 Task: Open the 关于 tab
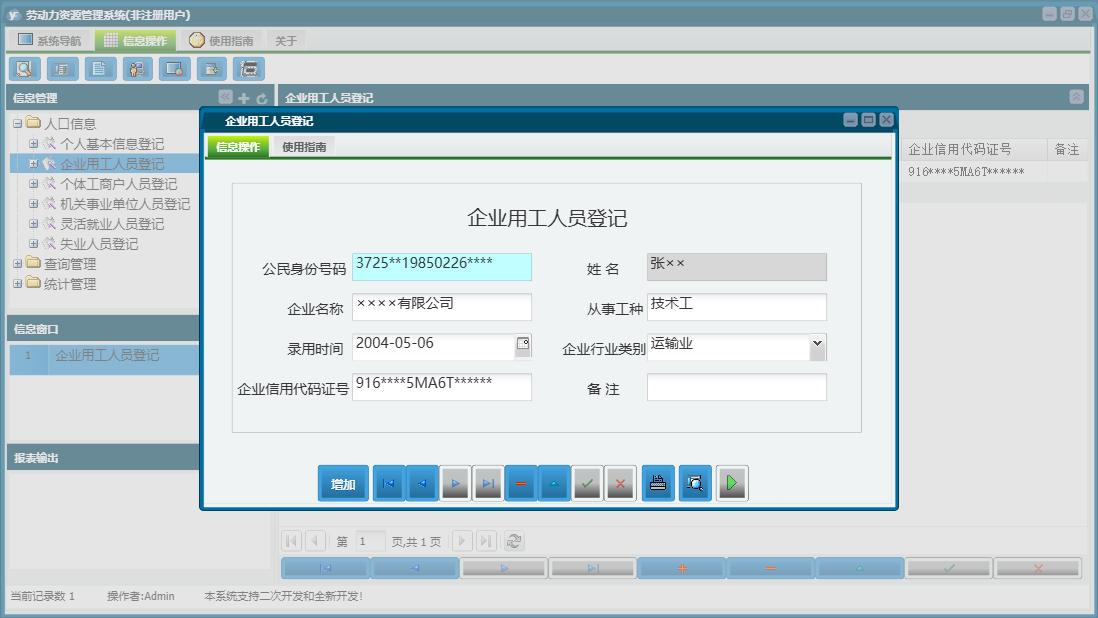click(x=286, y=41)
